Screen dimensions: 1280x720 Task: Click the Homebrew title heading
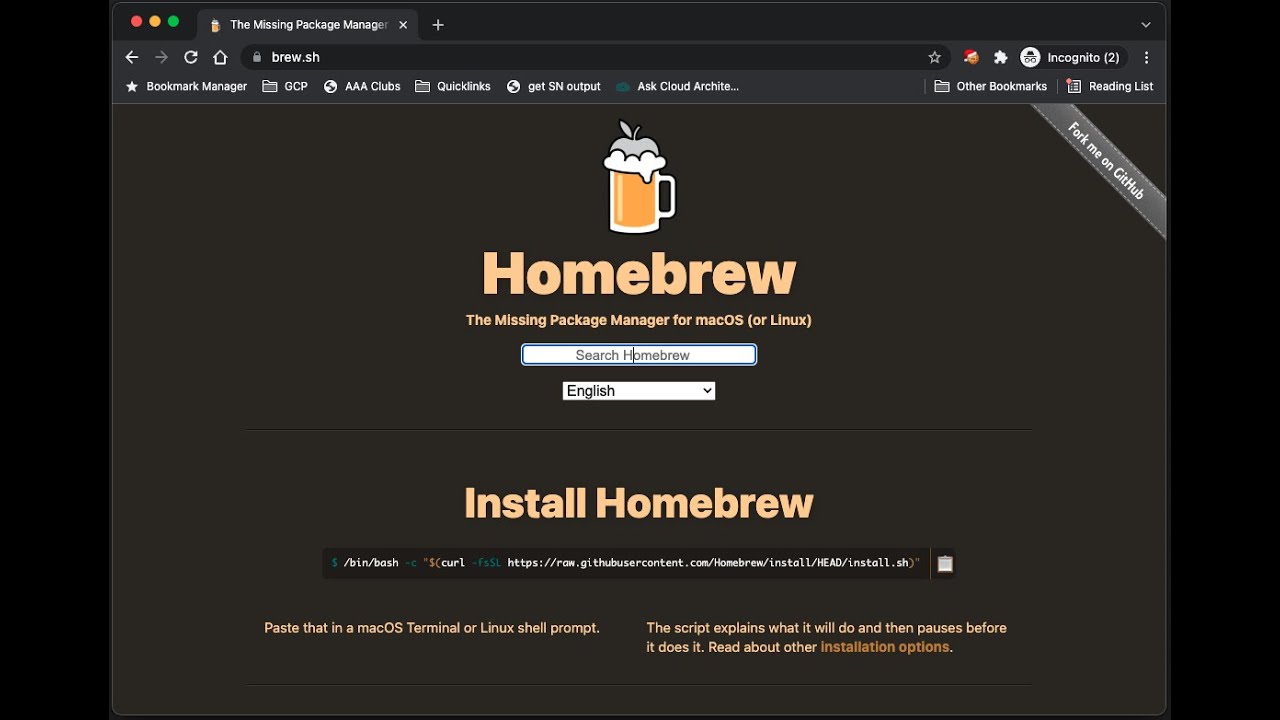[639, 274]
